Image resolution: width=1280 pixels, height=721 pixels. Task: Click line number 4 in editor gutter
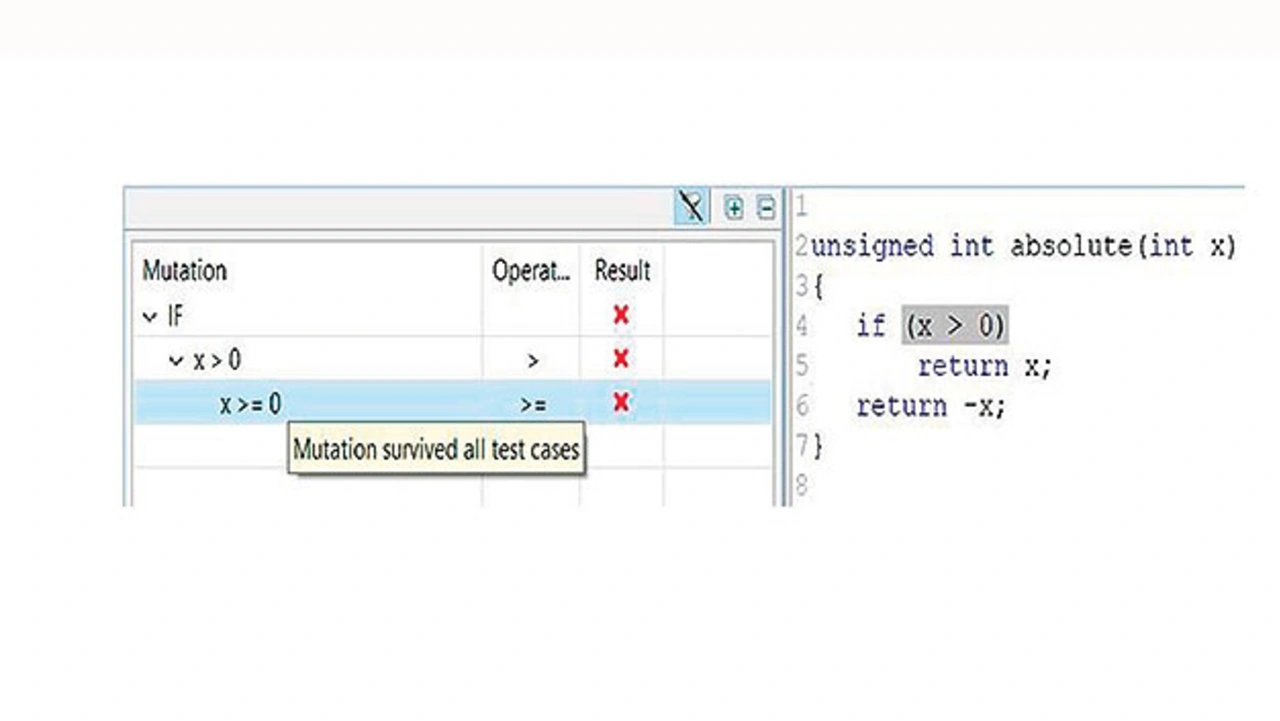pos(801,326)
